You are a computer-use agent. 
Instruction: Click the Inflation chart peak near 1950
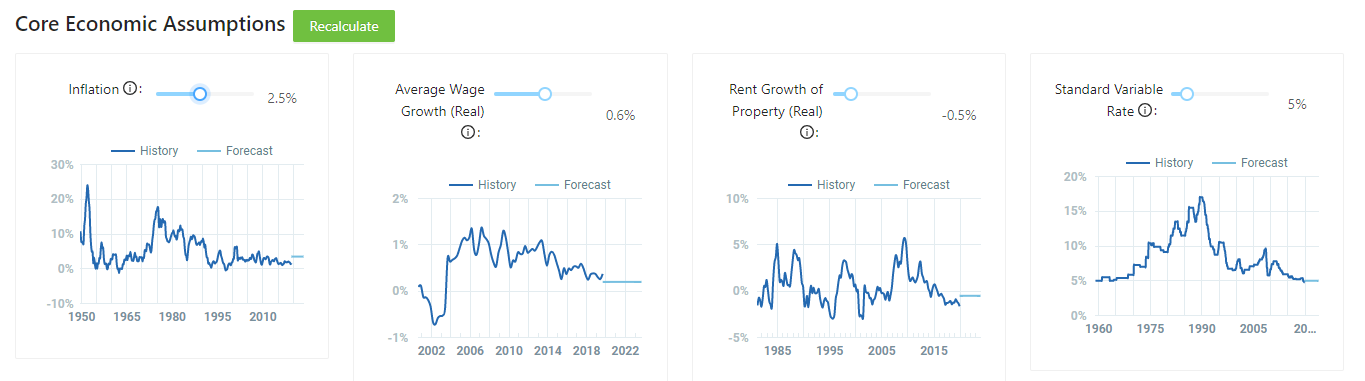[87, 186]
